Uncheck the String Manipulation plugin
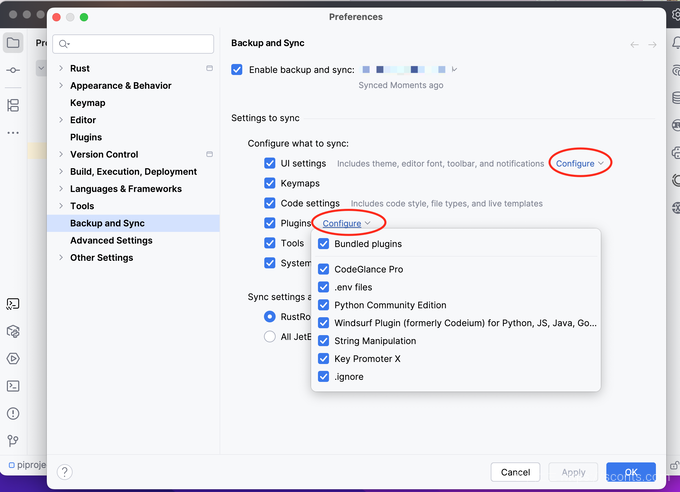 (x=324, y=341)
